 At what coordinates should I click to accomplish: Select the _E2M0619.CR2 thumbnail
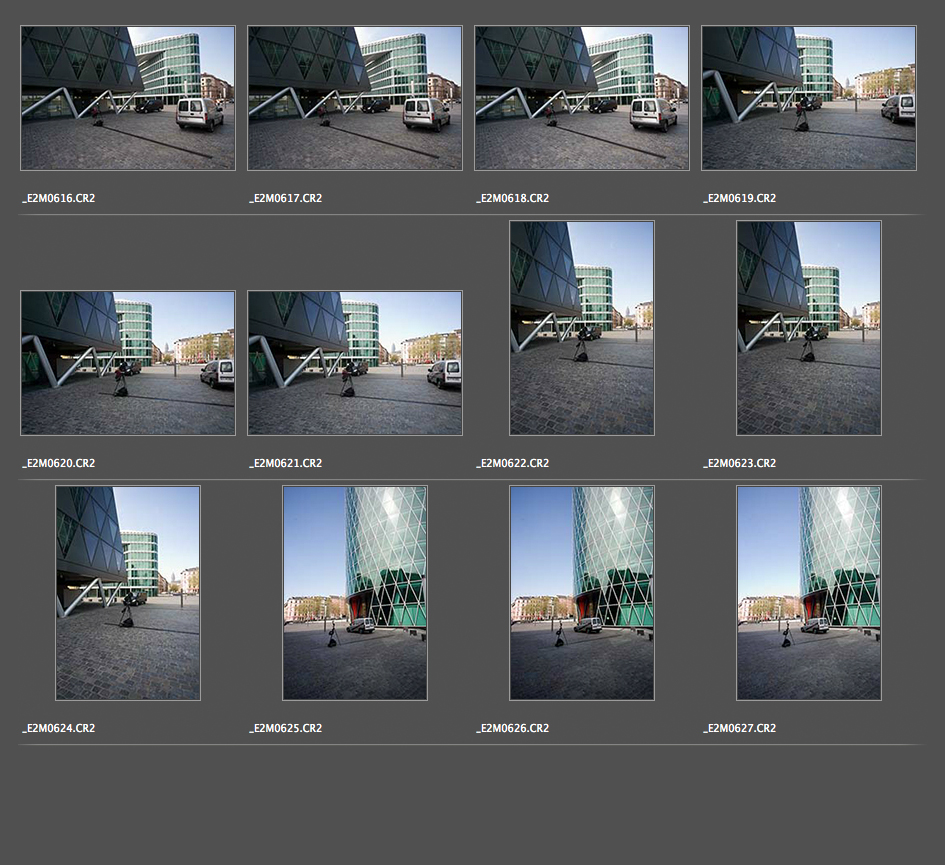coord(809,98)
